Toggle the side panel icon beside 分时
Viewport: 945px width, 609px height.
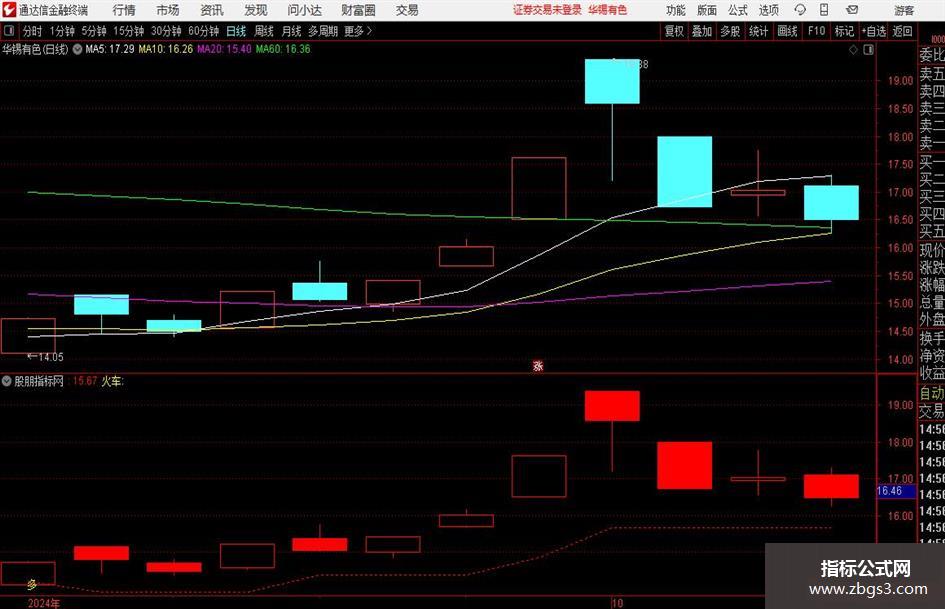[9, 31]
